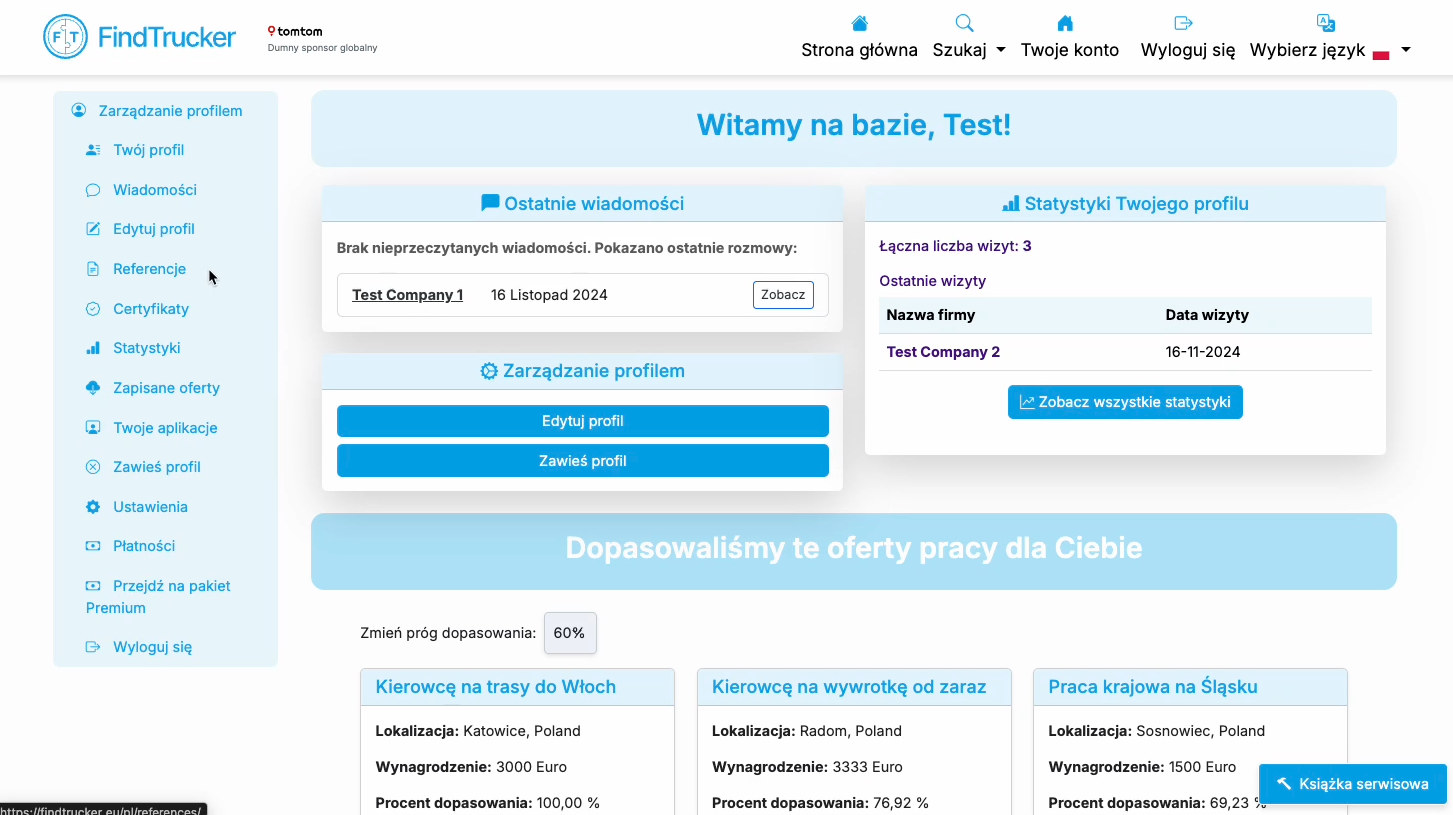1453x815 pixels.
Task: Expand the Szukaj dropdown menu
Action: [x=968, y=50]
